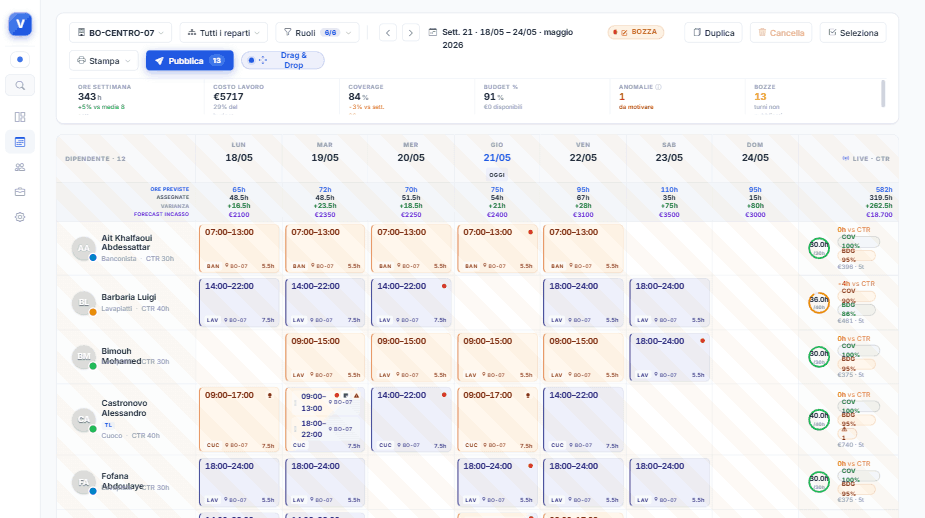Click warning triangle on Castronovo 19/05 shift
The height and width of the screenshot is (518, 925).
356,395
